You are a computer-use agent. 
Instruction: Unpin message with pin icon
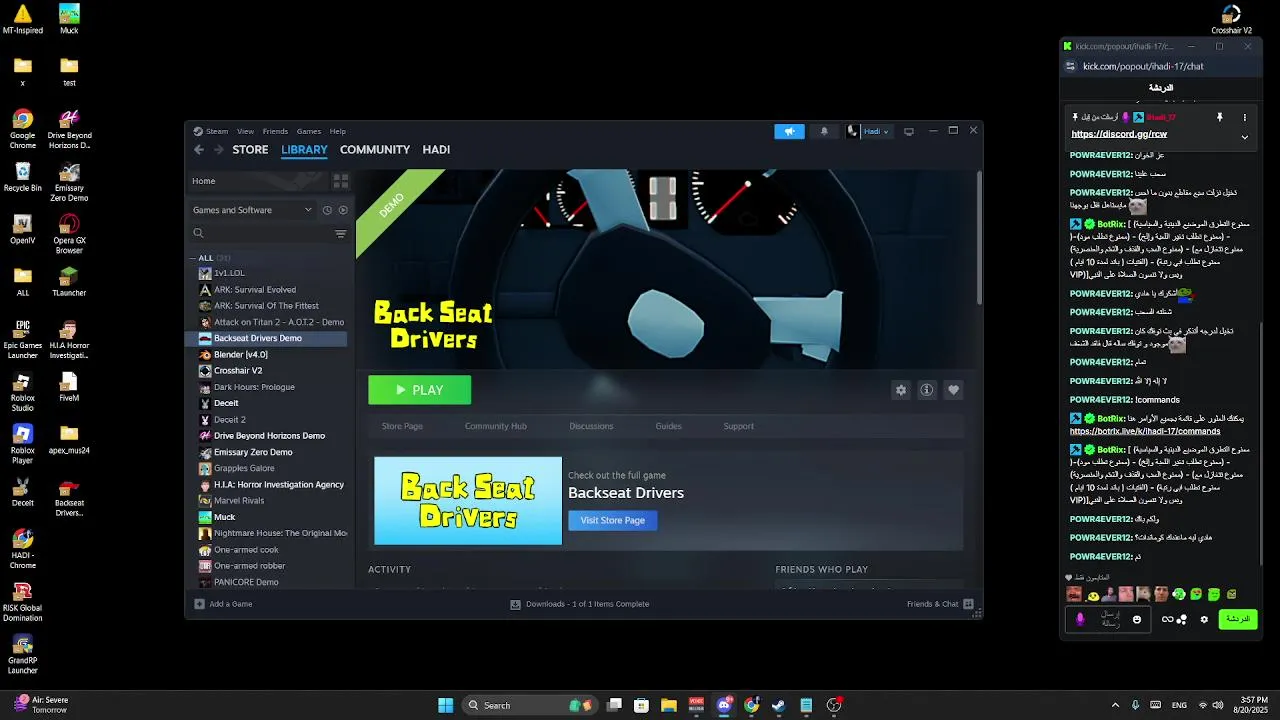[1219, 117]
